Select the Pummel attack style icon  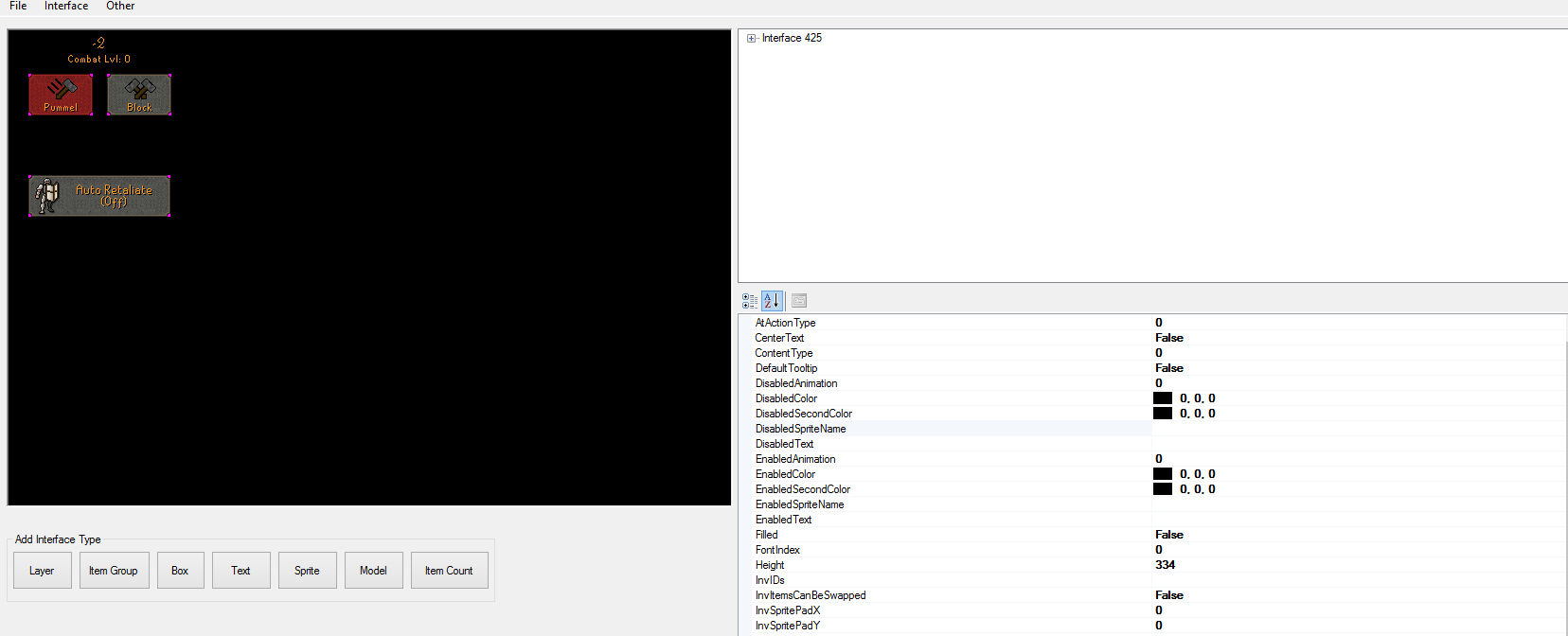(x=61, y=95)
